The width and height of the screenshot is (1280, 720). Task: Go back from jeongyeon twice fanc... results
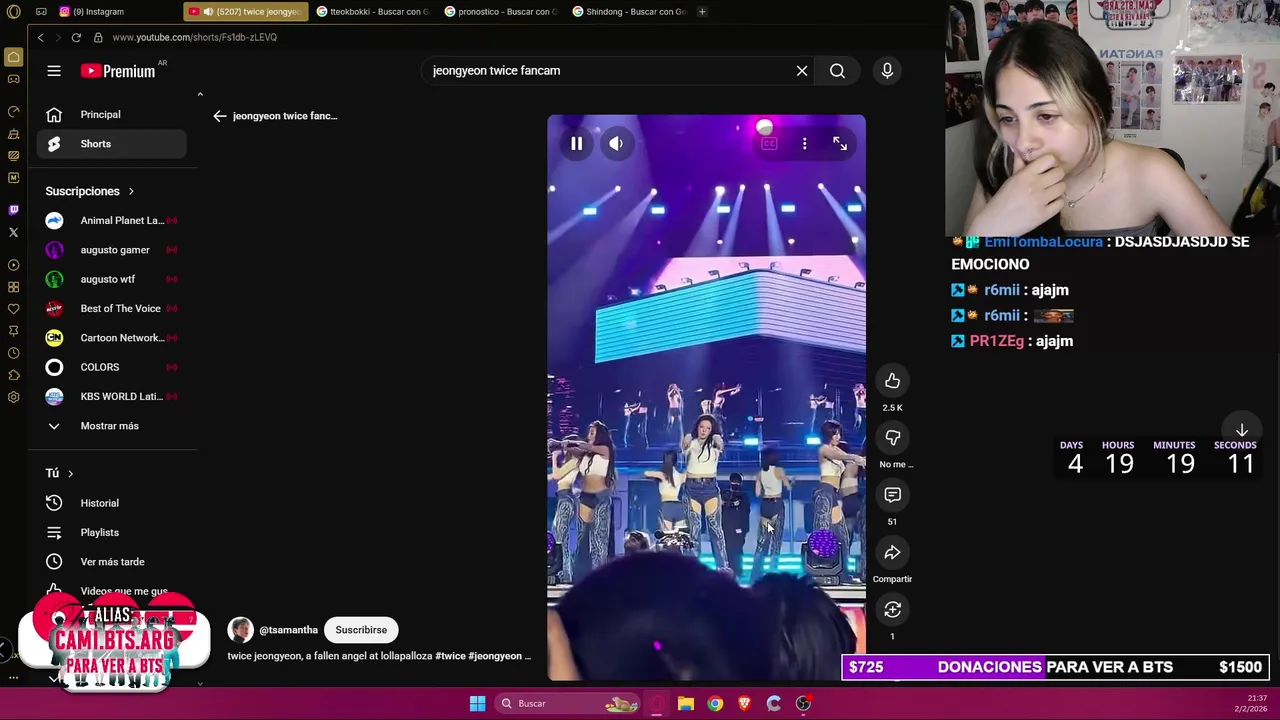click(220, 116)
